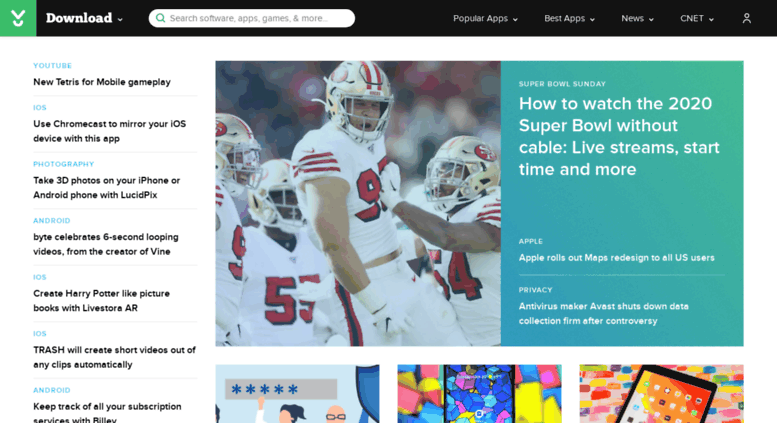
Task: Open How to watch 2020 Super Bowl headline
Action: (x=619, y=136)
